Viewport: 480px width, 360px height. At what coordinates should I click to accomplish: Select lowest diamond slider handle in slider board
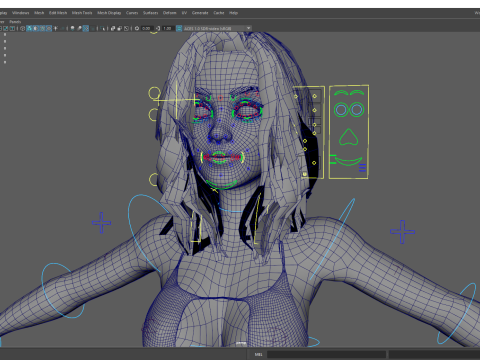[305, 174]
